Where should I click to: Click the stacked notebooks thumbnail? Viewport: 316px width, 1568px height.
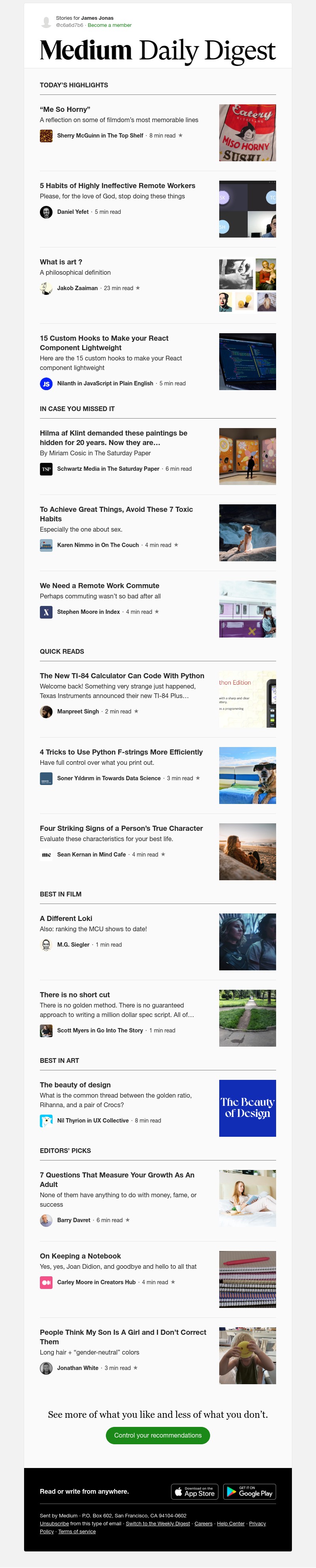[x=247, y=1279]
